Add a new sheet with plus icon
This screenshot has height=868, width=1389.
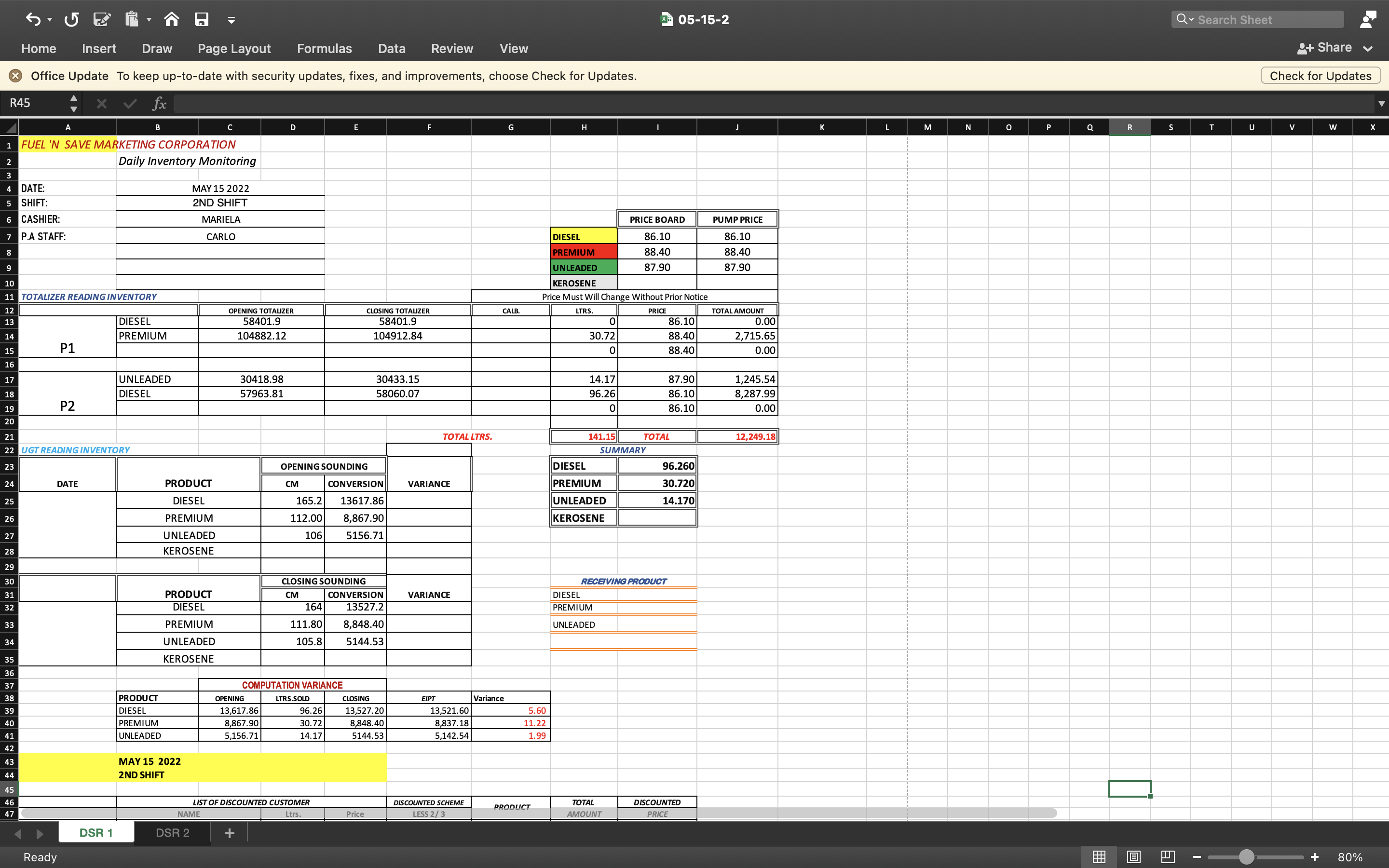[x=229, y=833]
